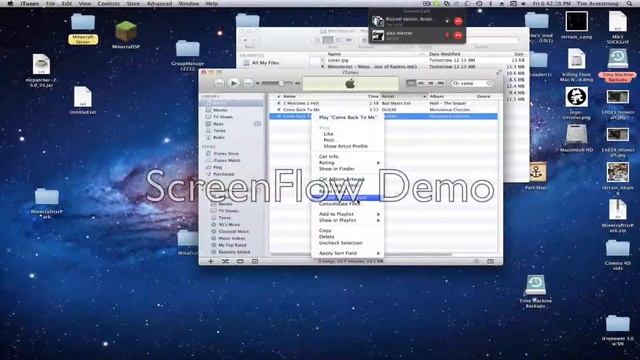Screen dimensions: 640x360
Task: Expand the Rating submenu
Action: click(347, 162)
